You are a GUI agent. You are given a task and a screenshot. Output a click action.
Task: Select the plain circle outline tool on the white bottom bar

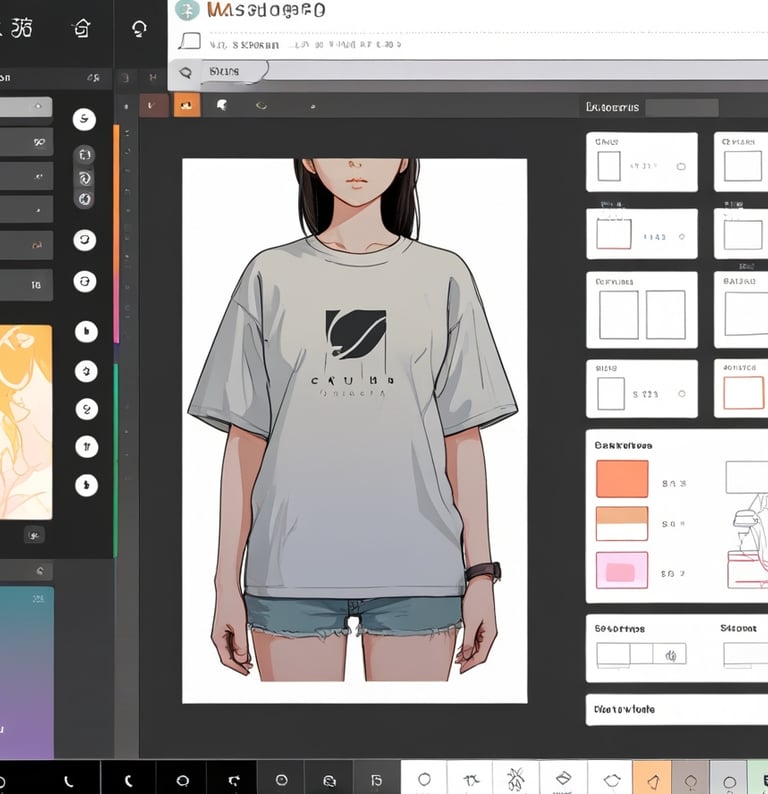(x=424, y=779)
